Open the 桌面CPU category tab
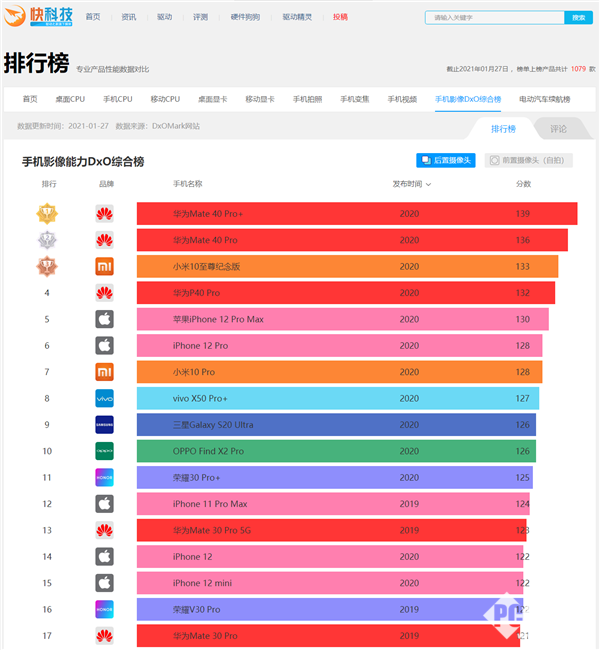The height and width of the screenshot is (650, 600). (x=70, y=99)
